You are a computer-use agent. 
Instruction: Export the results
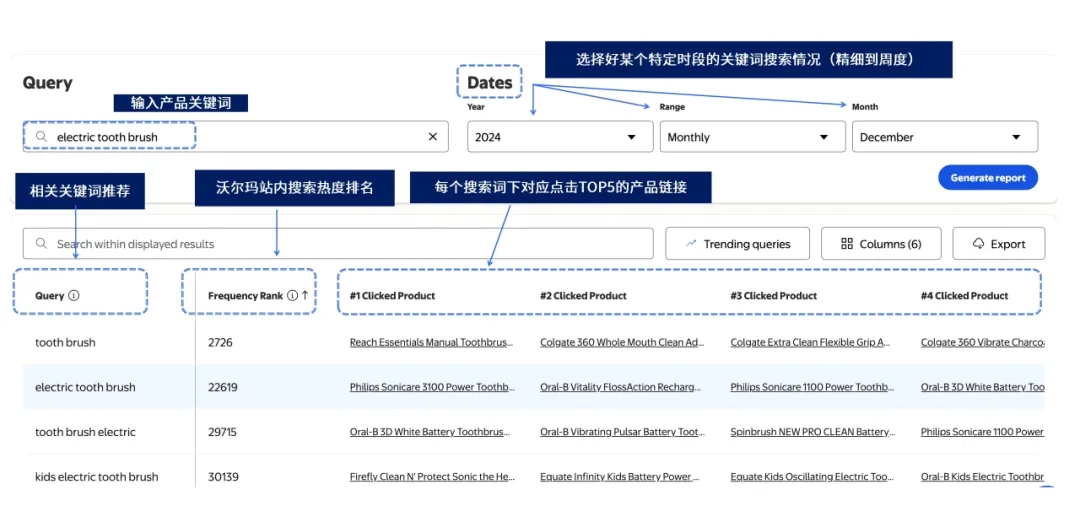pos(999,244)
